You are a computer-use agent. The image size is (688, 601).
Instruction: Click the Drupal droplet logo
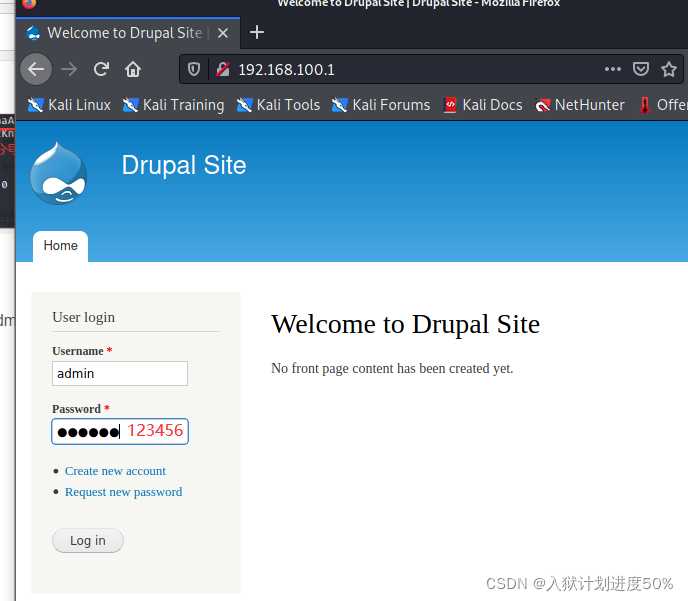tap(58, 173)
